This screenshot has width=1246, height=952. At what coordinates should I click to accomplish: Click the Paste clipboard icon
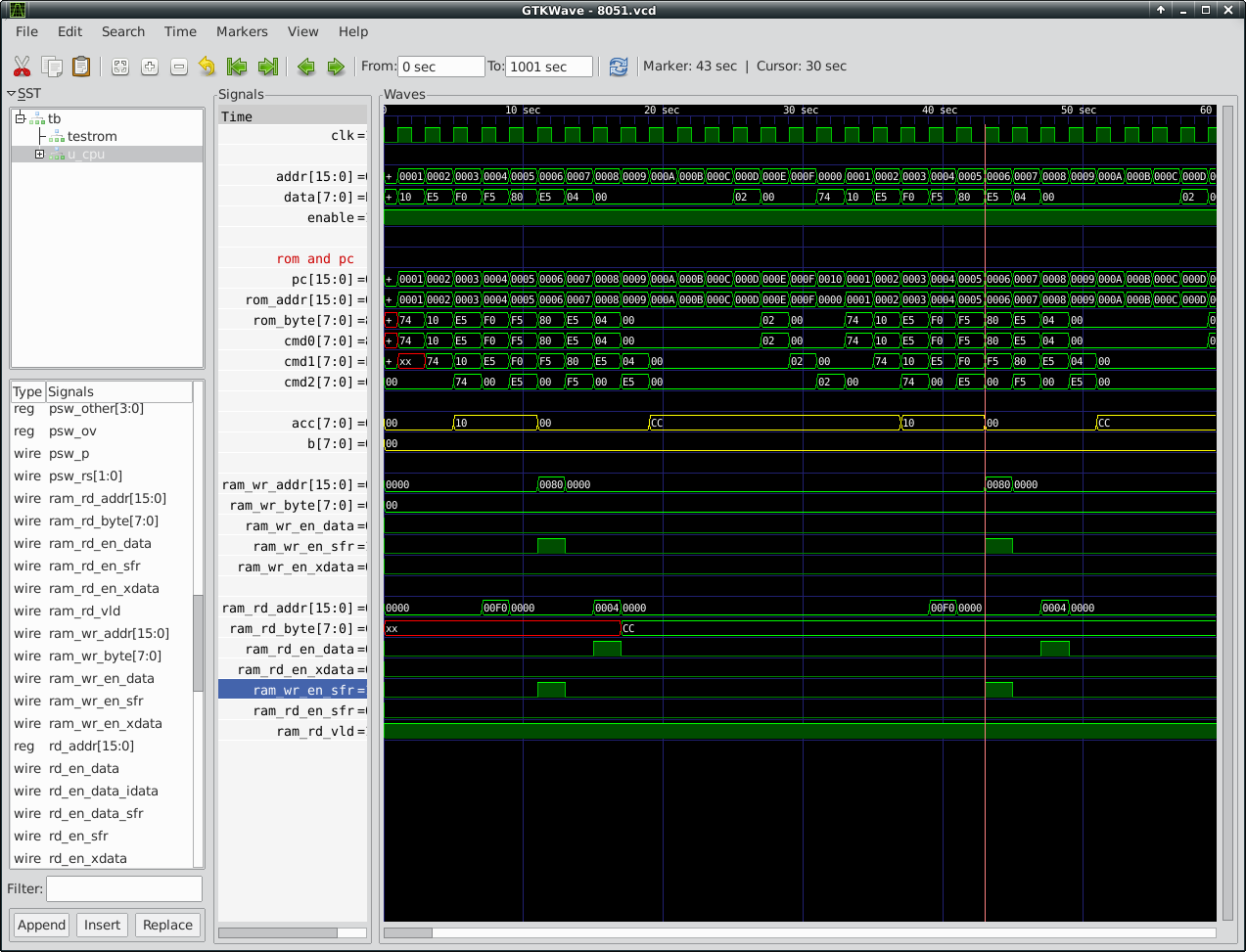point(81,67)
